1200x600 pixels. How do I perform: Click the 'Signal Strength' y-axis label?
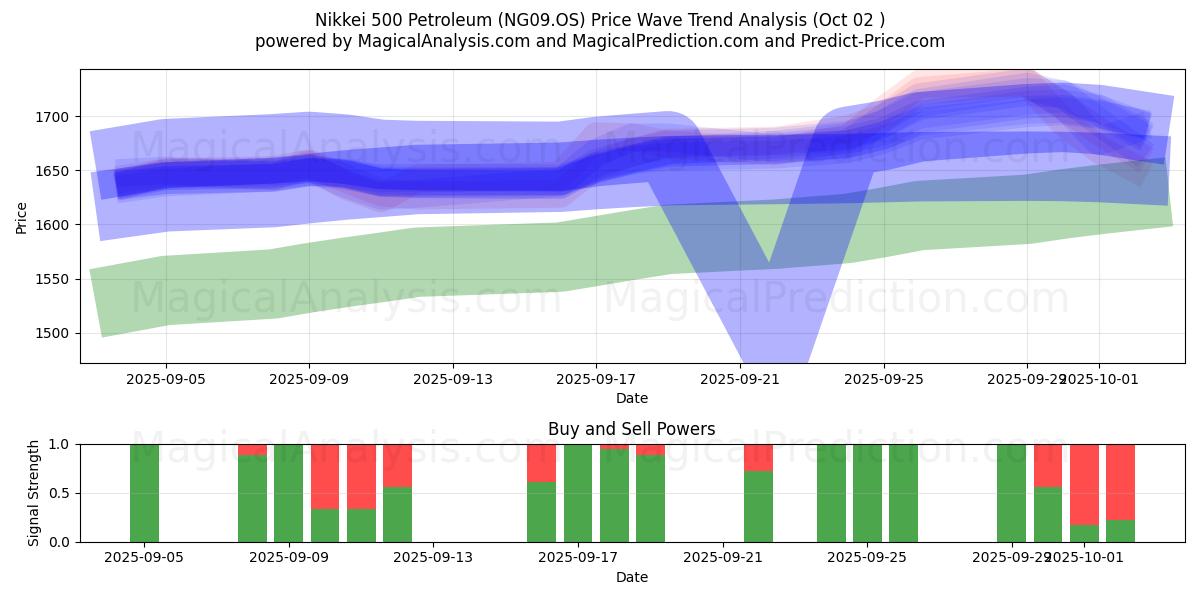tap(34, 493)
